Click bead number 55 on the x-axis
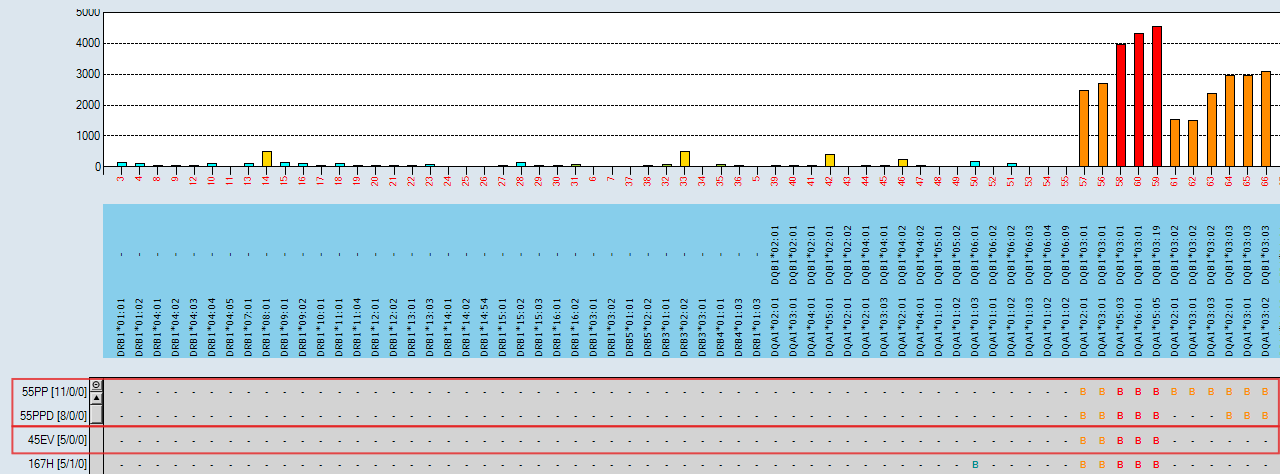The image size is (1280, 474). (x=1066, y=179)
